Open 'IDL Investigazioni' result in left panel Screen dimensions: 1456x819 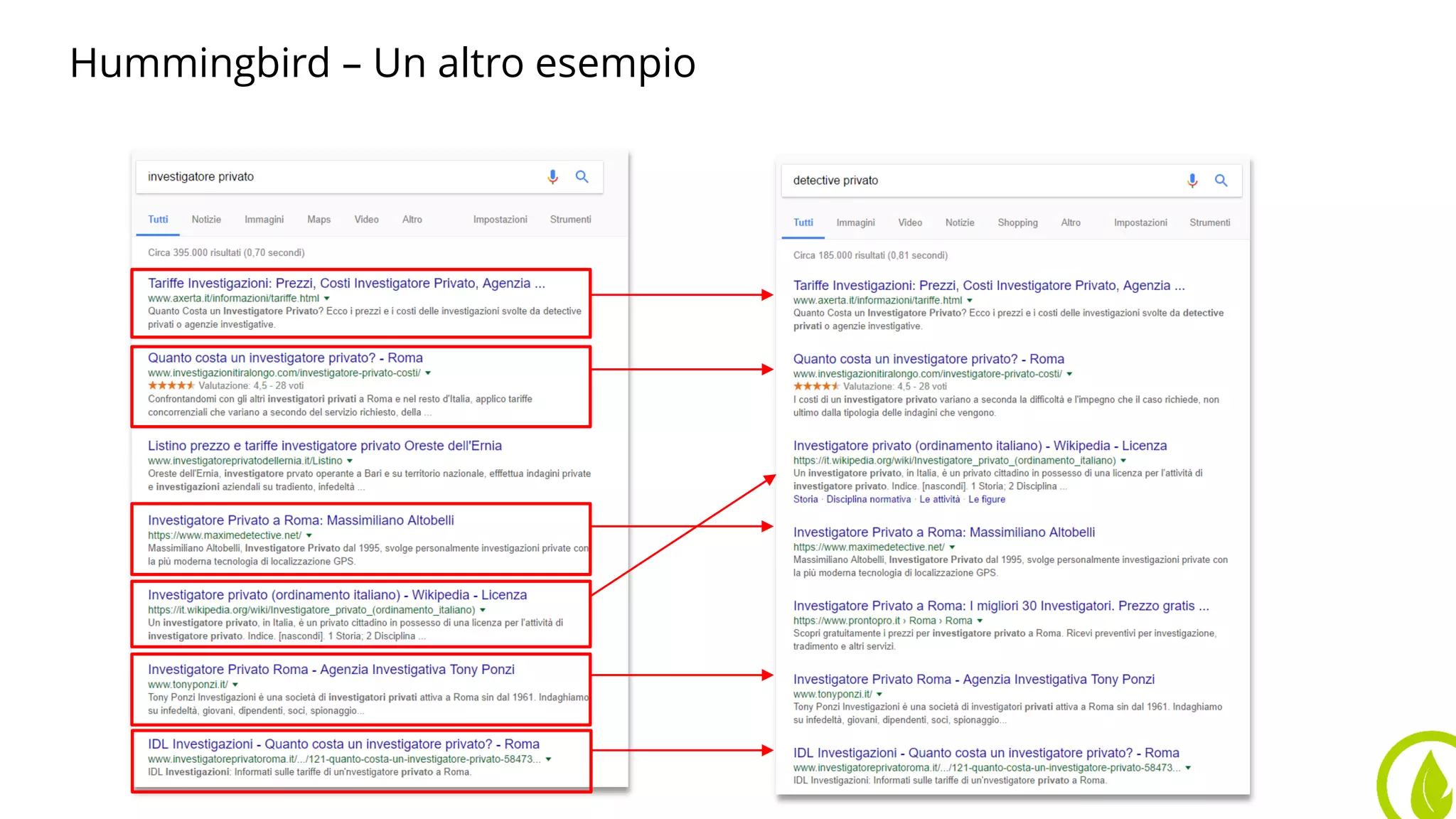tap(343, 744)
